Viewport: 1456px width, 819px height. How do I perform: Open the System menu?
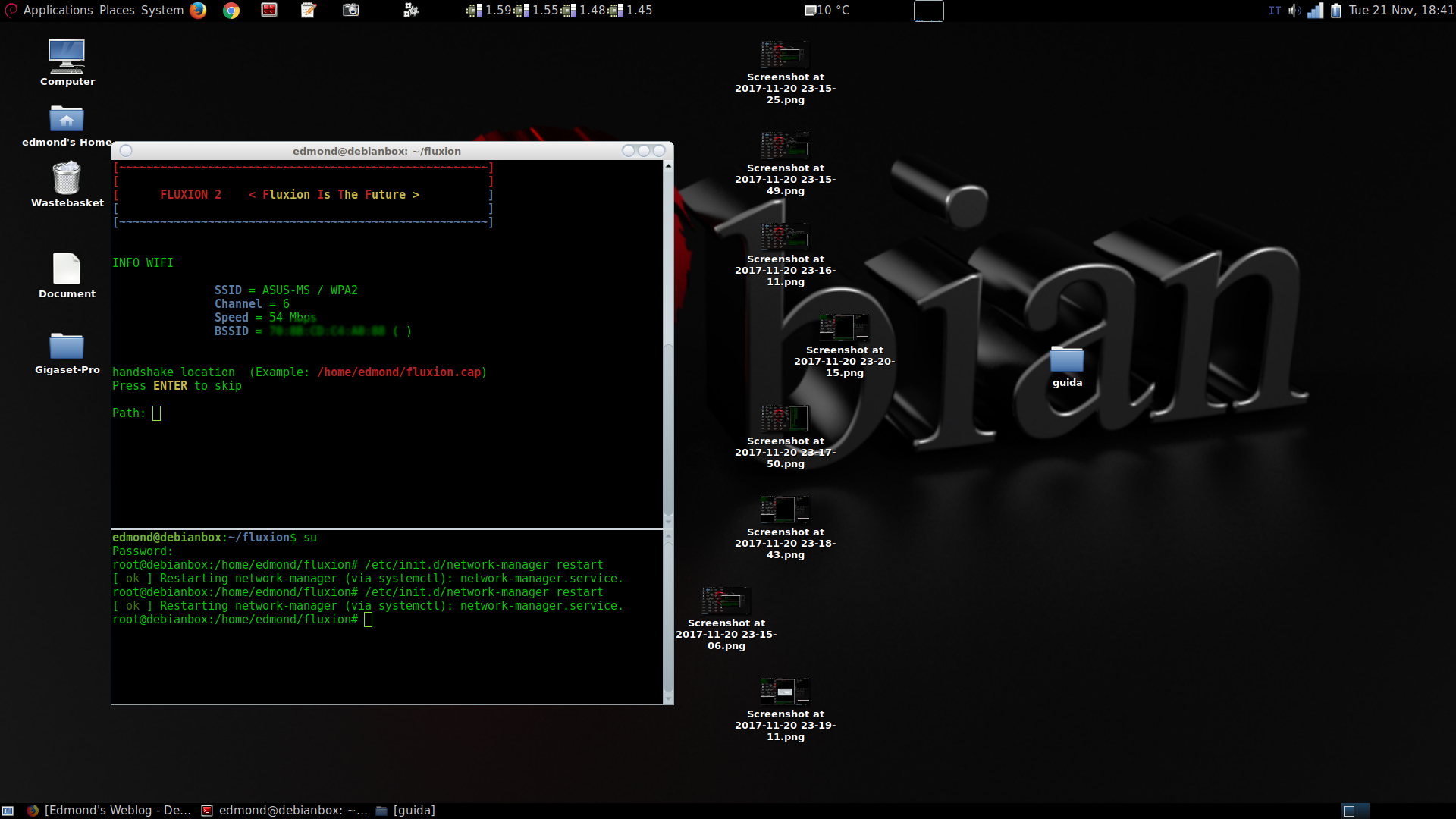coord(162,11)
